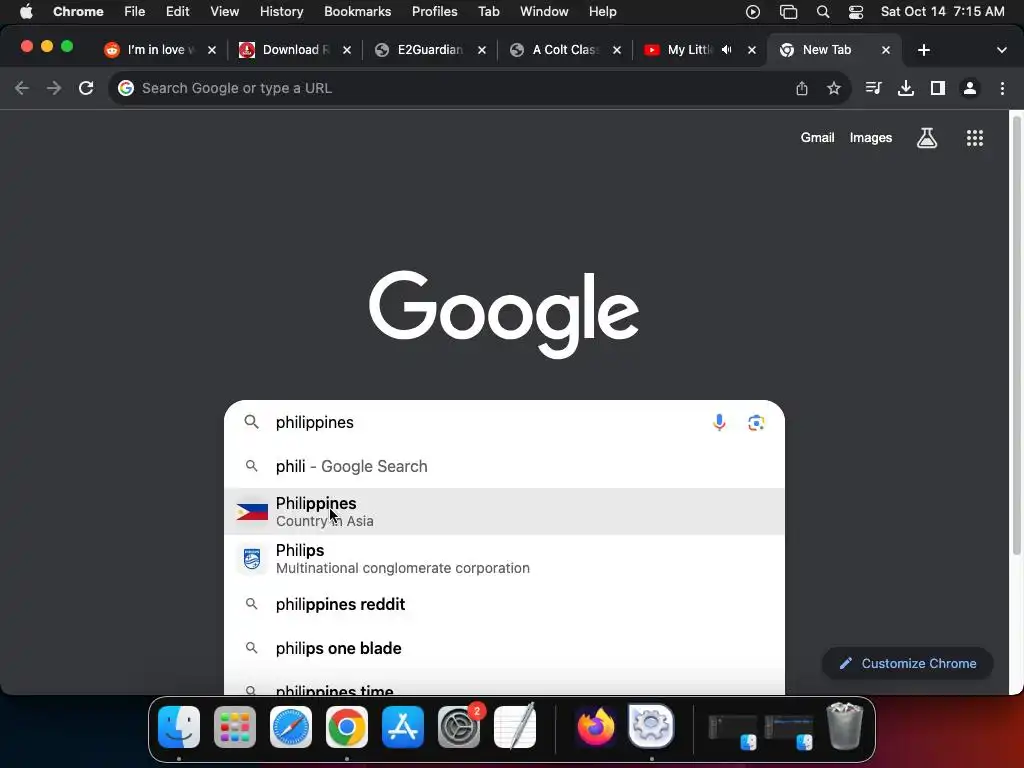Open Finder from the Dock

[x=179, y=726]
